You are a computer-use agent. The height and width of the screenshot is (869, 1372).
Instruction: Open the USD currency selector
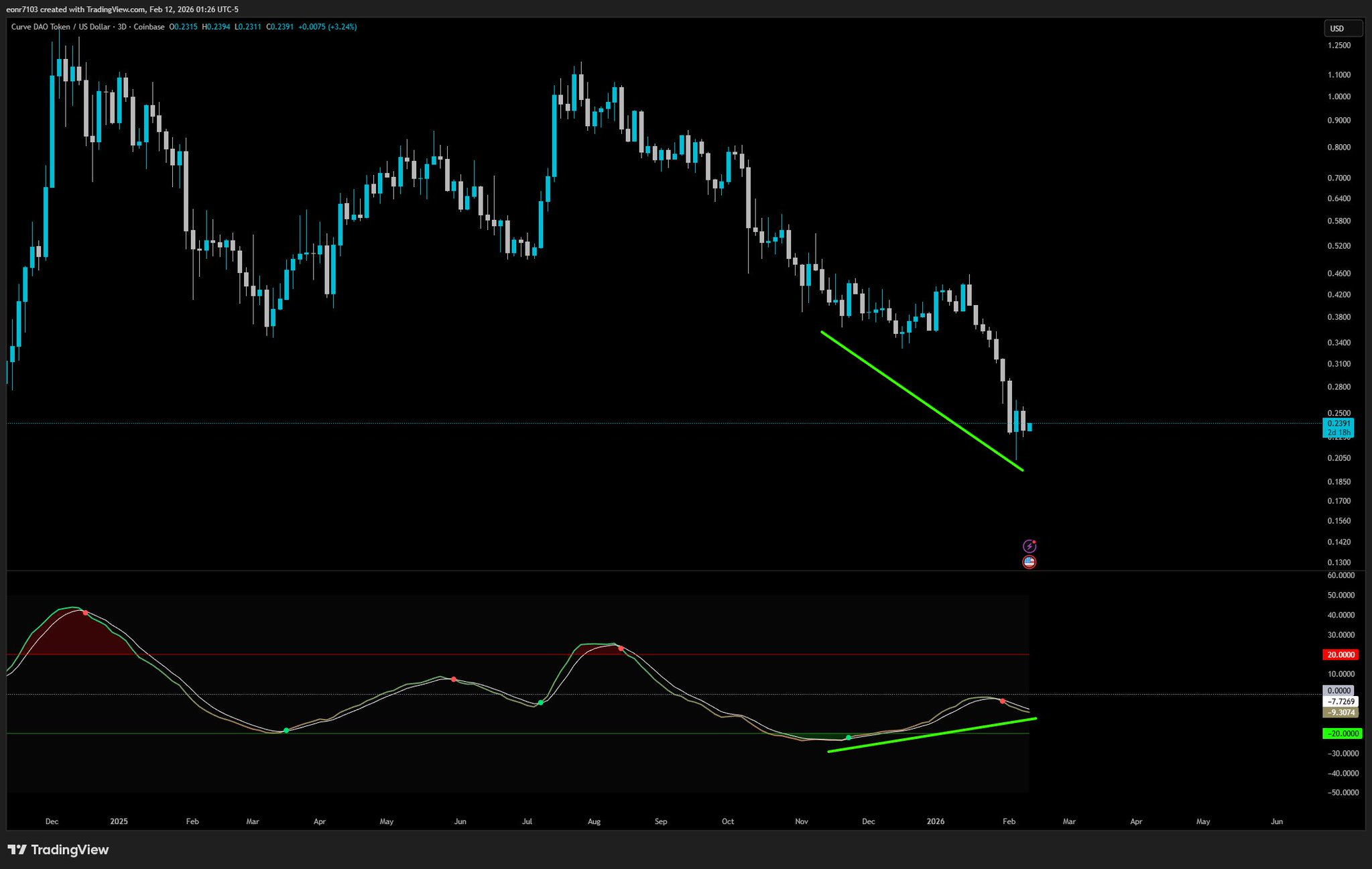click(1343, 28)
